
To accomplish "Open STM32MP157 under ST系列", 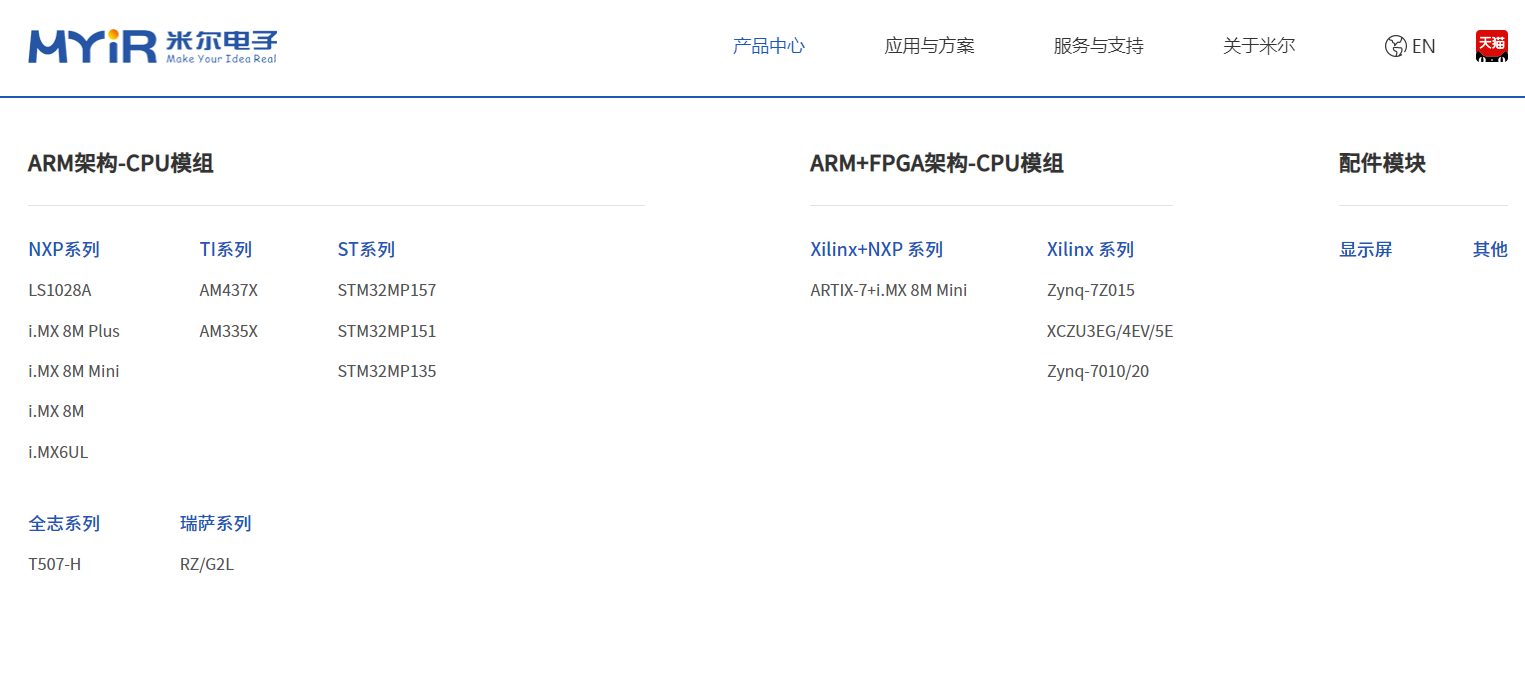I will pos(387,291).
